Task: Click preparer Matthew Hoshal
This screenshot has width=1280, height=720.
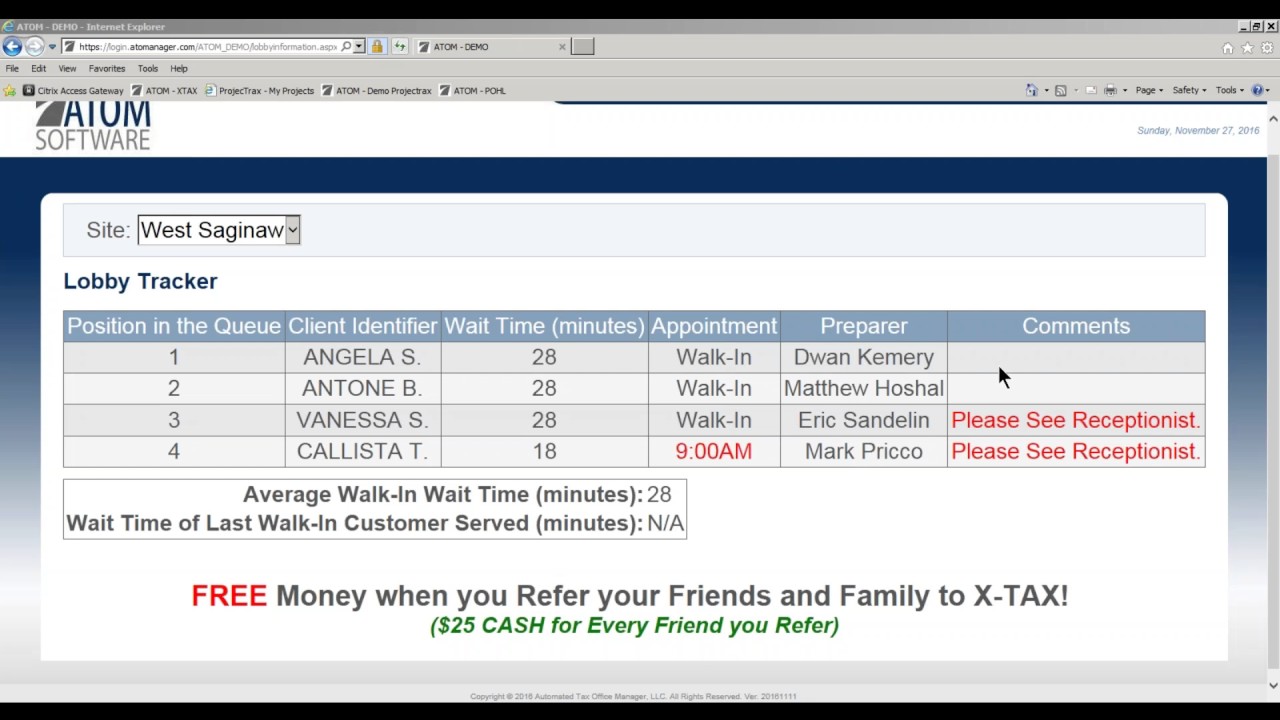Action: (x=864, y=388)
